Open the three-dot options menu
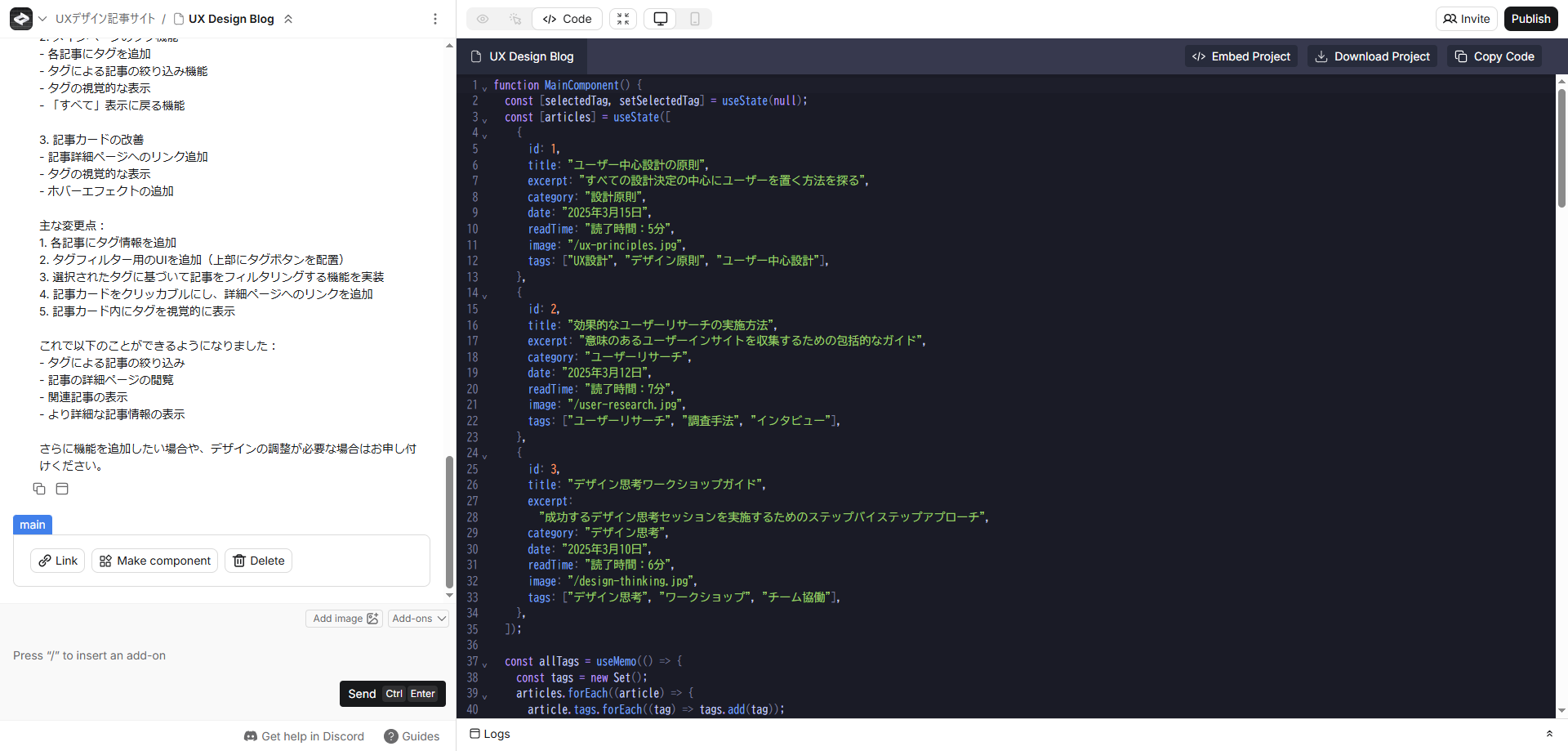This screenshot has height=751, width=1568. click(x=434, y=19)
